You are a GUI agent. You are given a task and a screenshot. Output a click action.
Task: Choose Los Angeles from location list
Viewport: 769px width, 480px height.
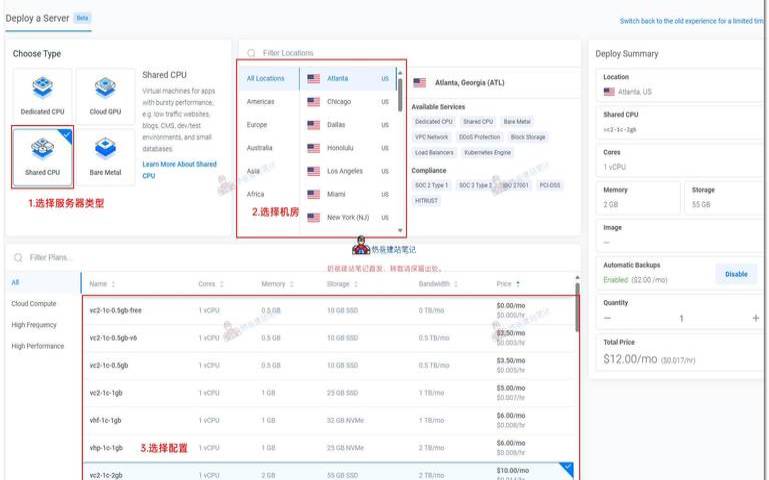tap(345, 171)
